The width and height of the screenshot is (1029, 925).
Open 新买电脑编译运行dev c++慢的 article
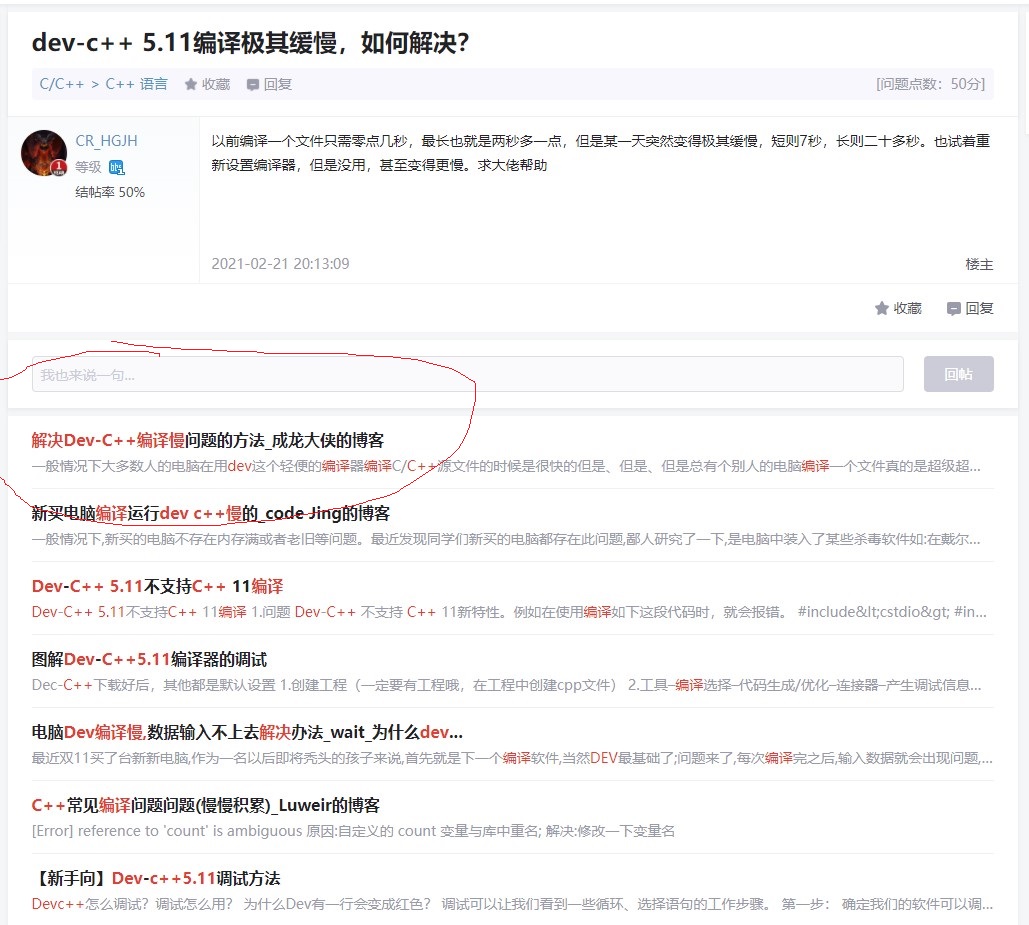pos(211,513)
